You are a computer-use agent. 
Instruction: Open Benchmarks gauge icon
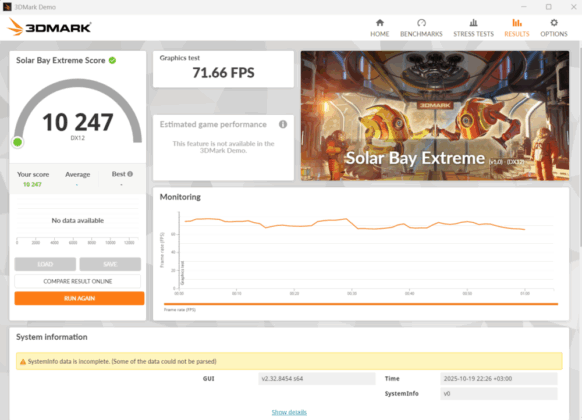[x=421, y=23]
